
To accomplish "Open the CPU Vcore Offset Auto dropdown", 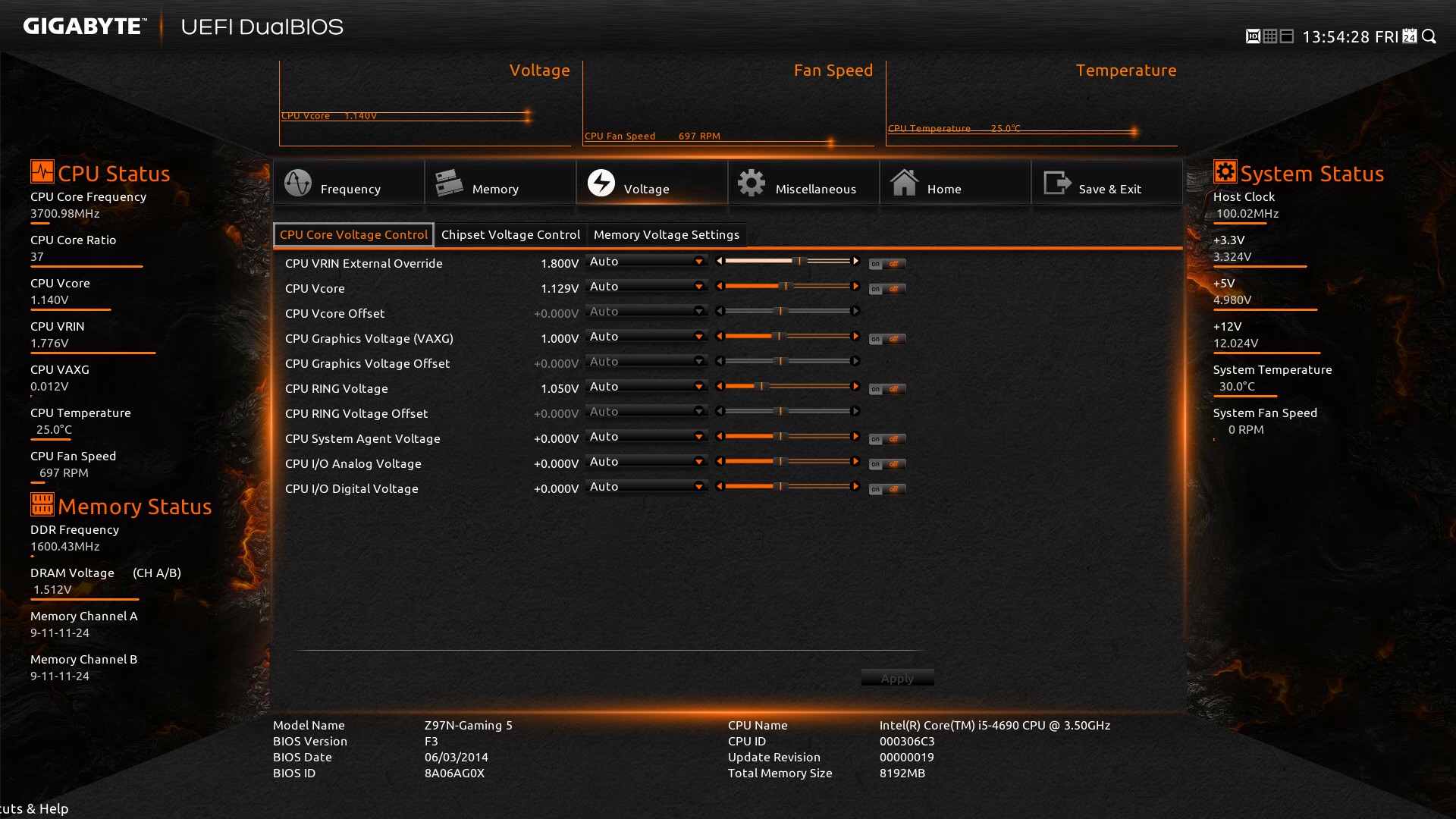I will (x=646, y=311).
